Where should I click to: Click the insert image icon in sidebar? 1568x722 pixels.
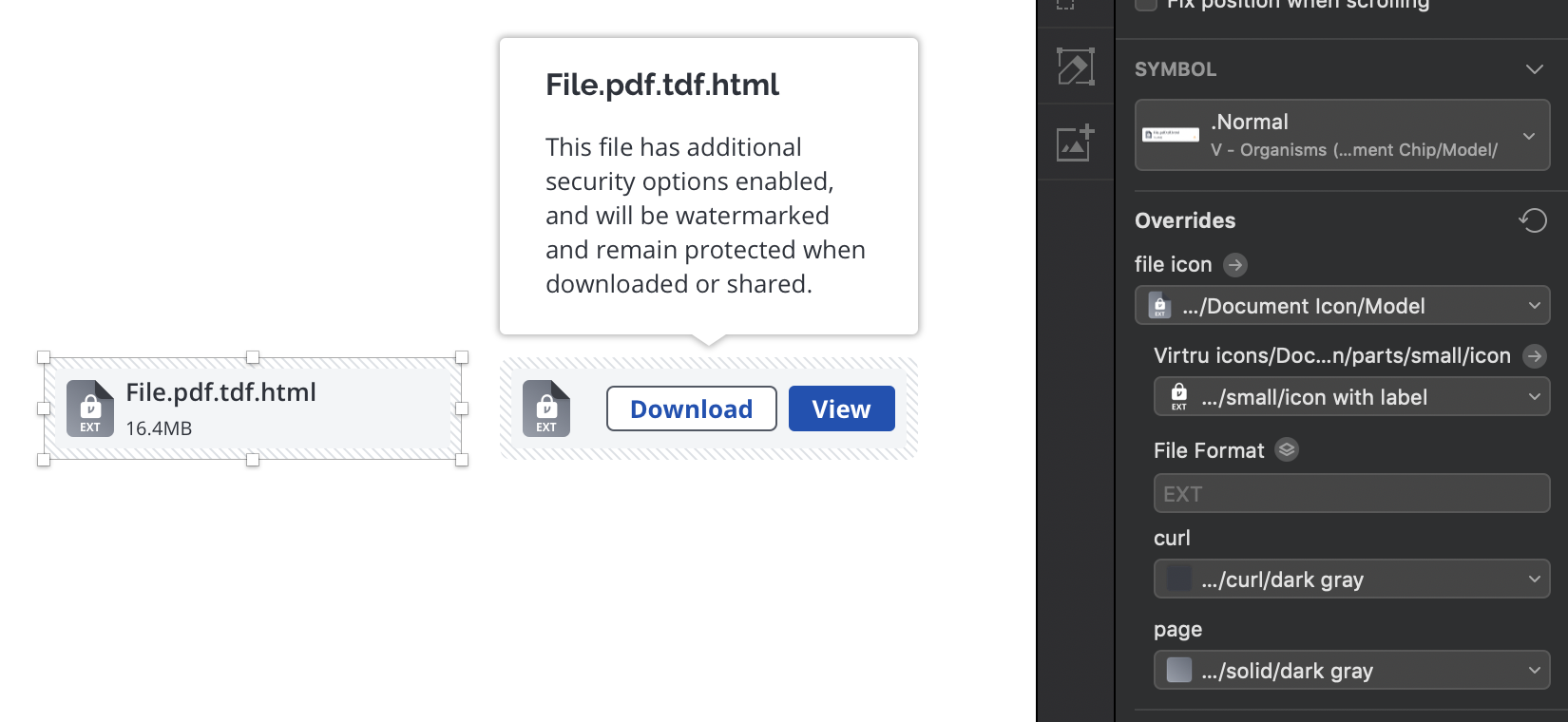[x=1075, y=143]
